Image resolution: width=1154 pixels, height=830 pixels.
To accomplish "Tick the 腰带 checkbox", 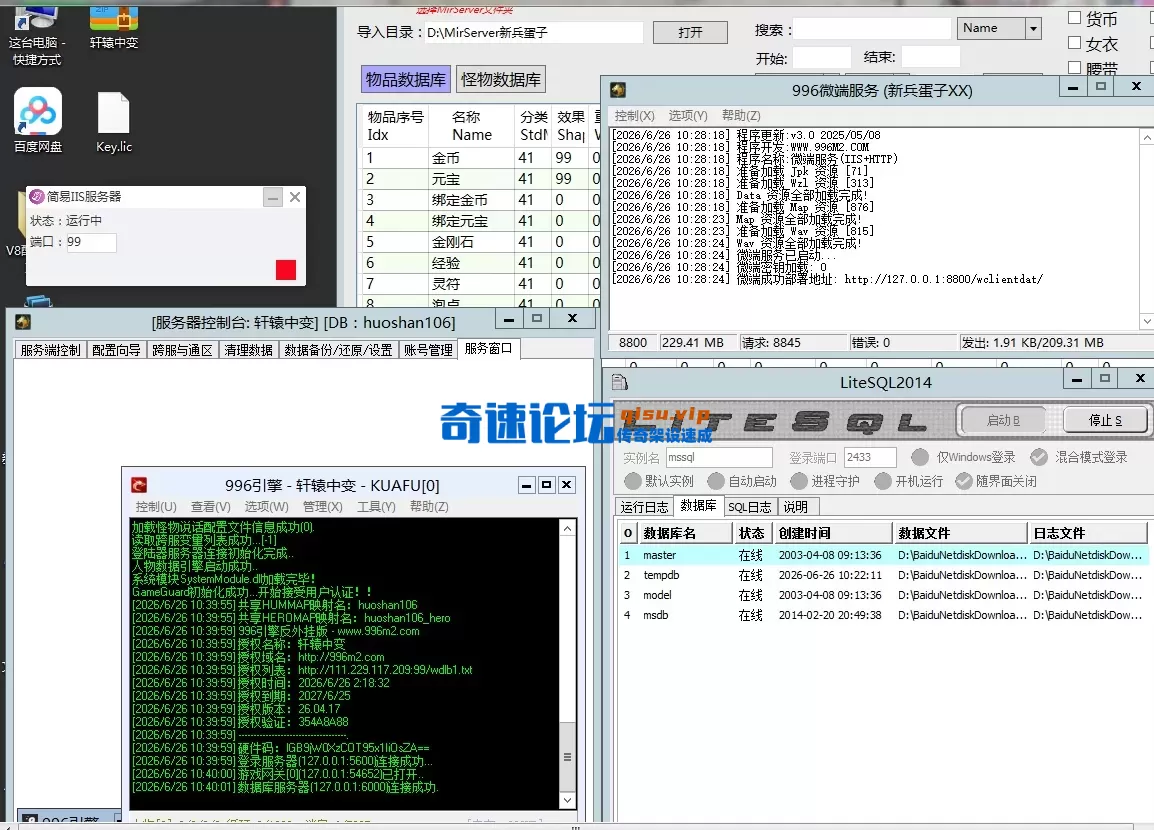I will coord(1075,68).
